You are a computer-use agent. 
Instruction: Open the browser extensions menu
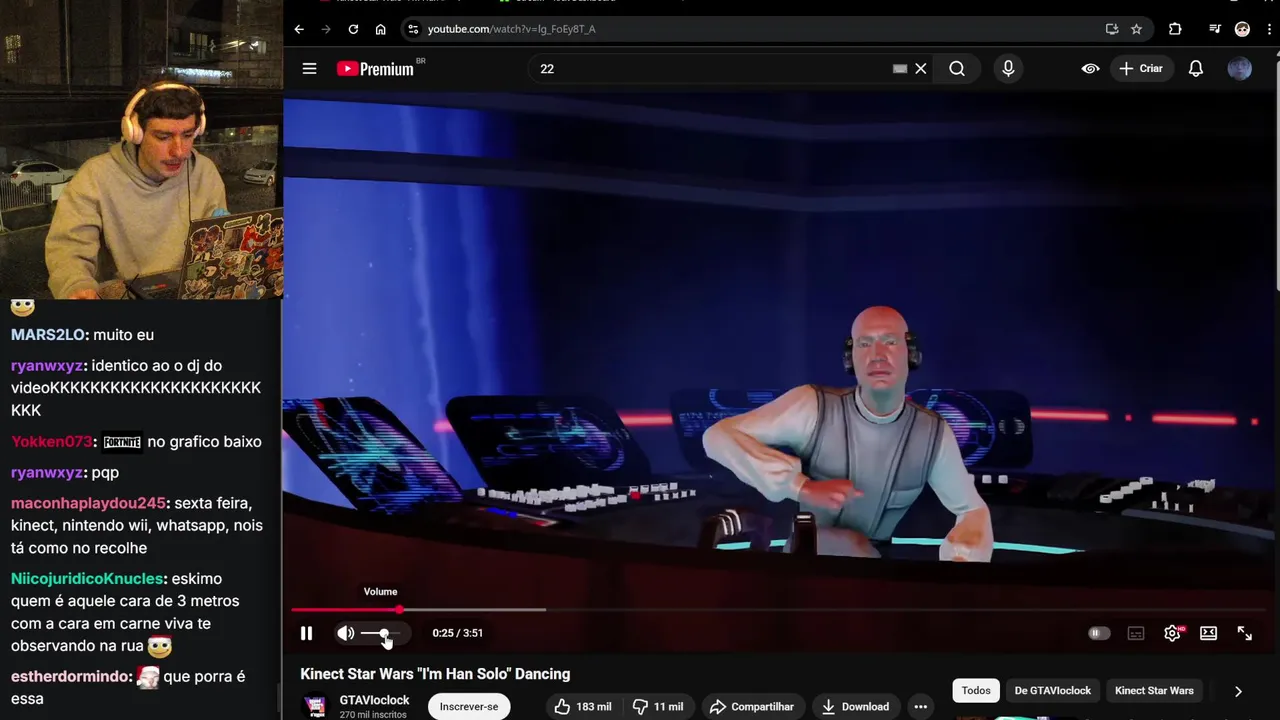tap(1175, 29)
